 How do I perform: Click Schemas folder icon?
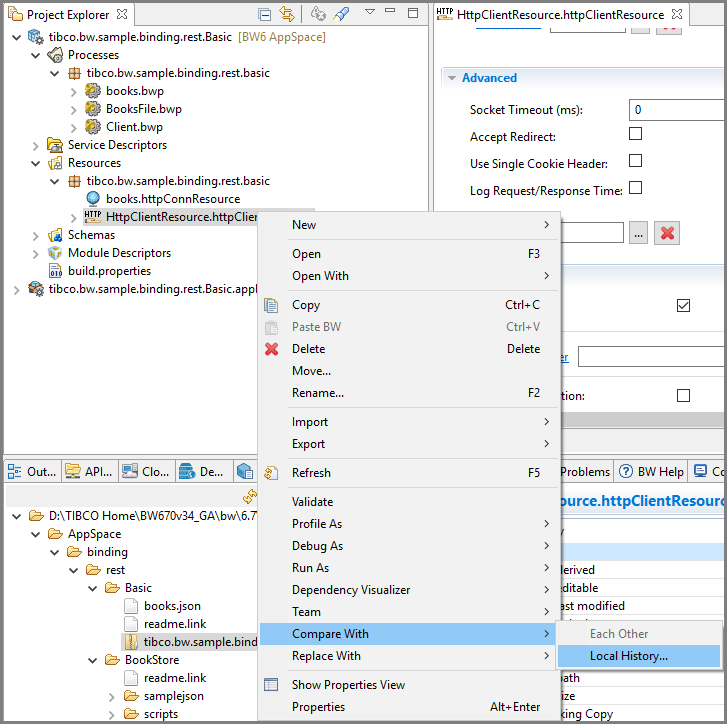point(55,235)
